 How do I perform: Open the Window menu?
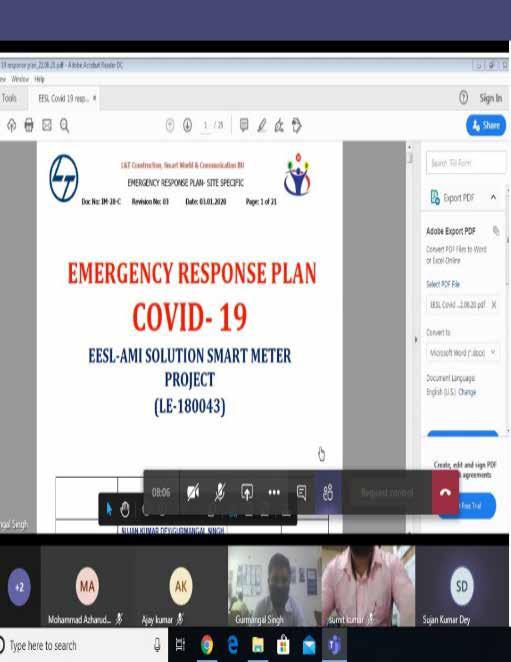(x=20, y=79)
